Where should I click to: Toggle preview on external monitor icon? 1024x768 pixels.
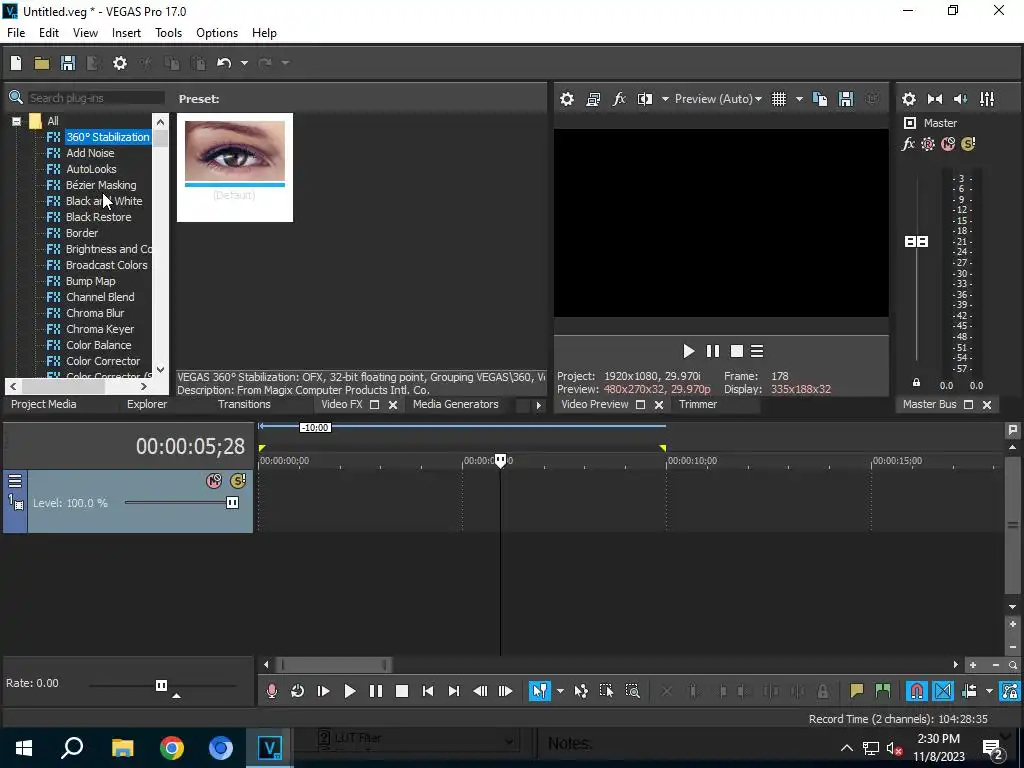click(x=593, y=99)
